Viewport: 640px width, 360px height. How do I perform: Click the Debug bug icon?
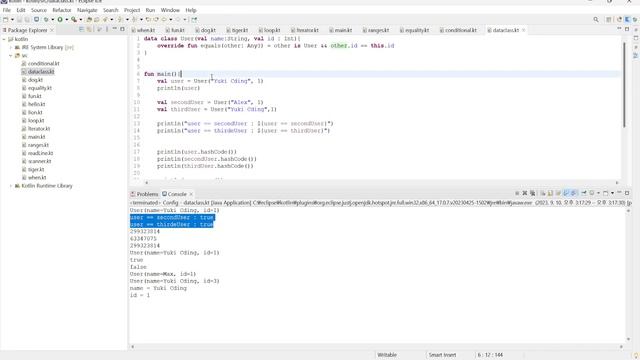click(x=46, y=20)
